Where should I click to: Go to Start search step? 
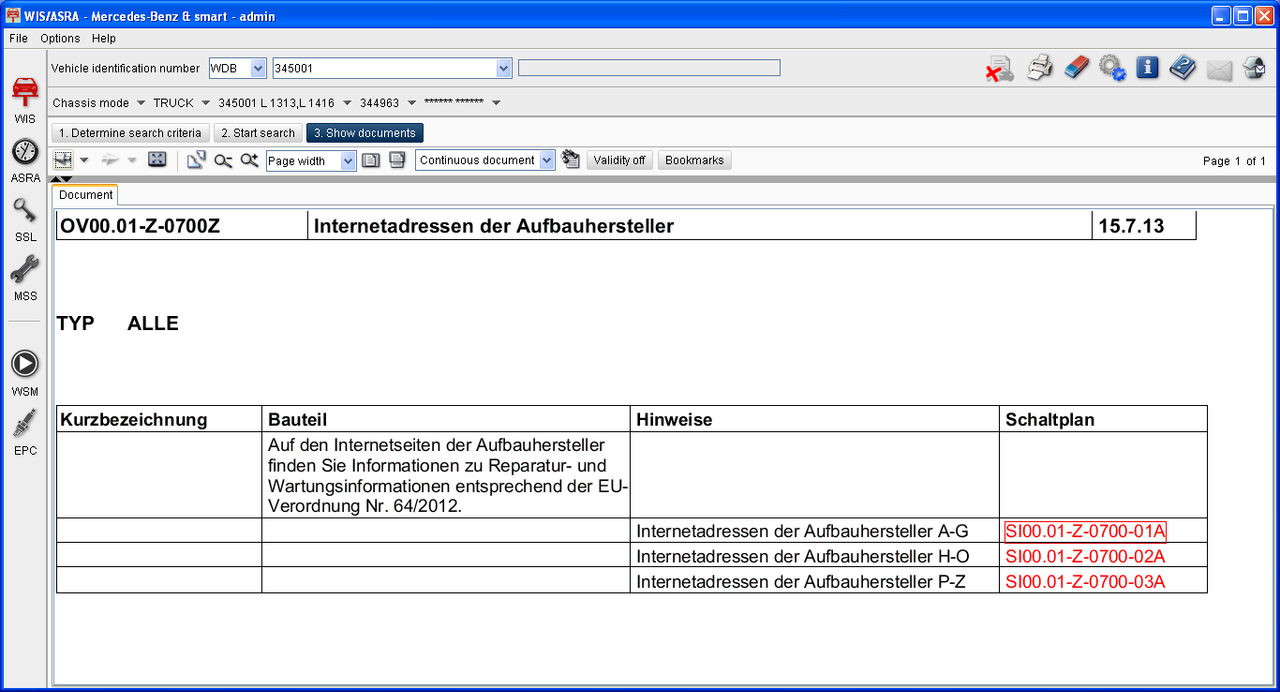(258, 133)
